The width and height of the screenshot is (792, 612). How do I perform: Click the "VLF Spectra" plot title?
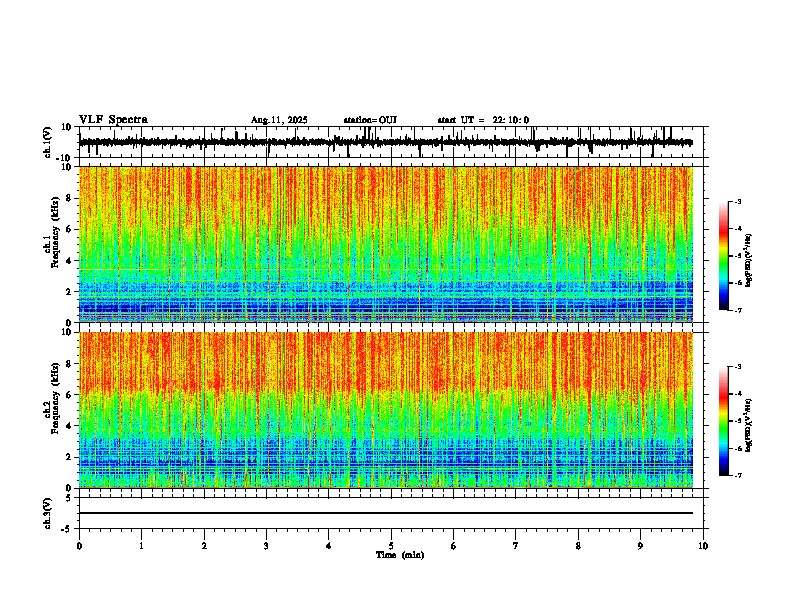[x=113, y=119]
